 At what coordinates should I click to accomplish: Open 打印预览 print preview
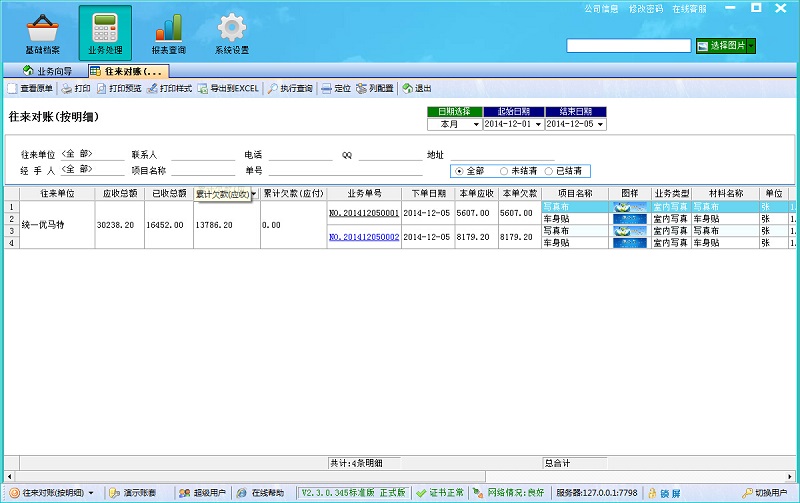click(101, 89)
